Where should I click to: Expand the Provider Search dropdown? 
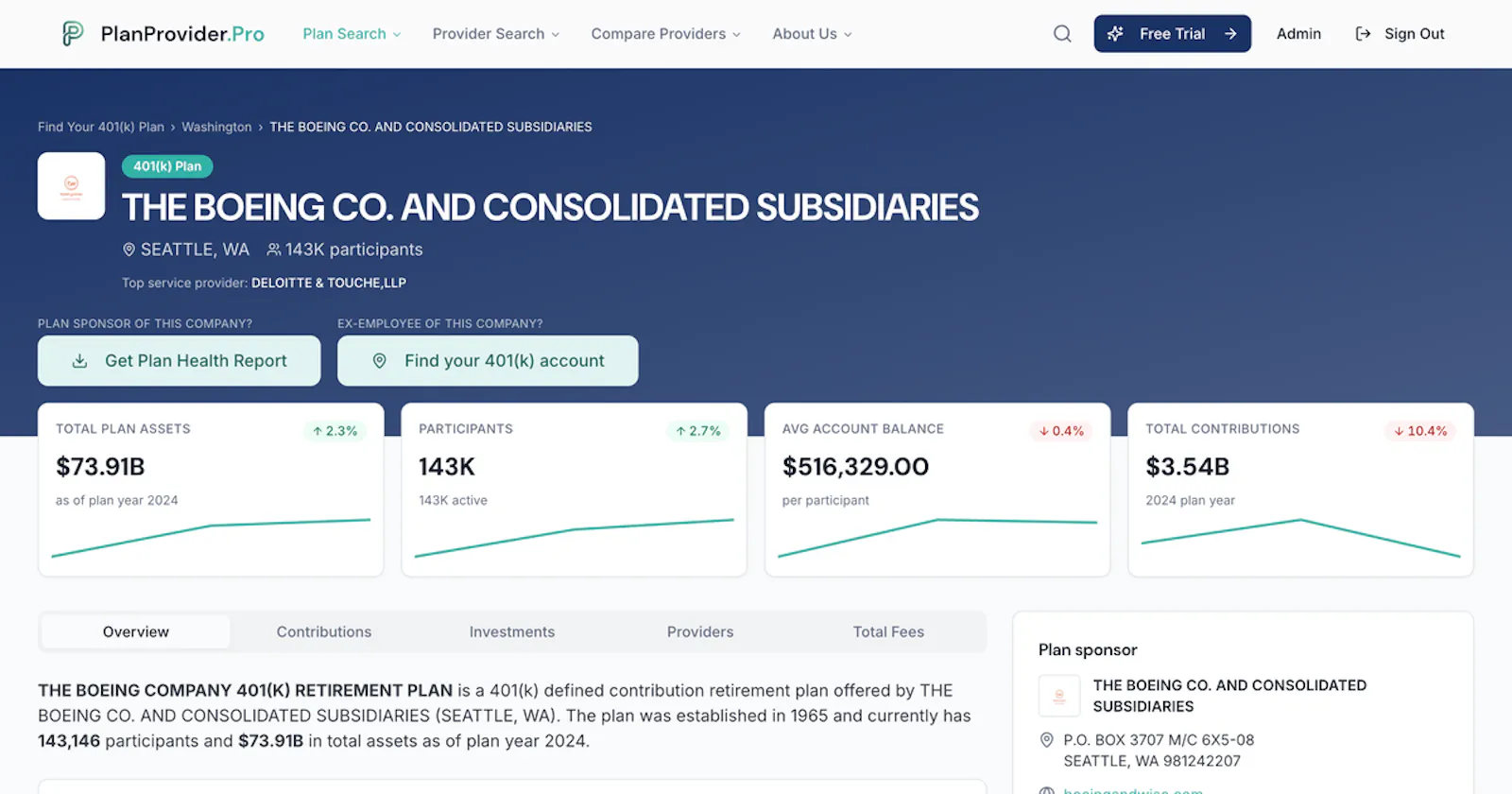496,34
